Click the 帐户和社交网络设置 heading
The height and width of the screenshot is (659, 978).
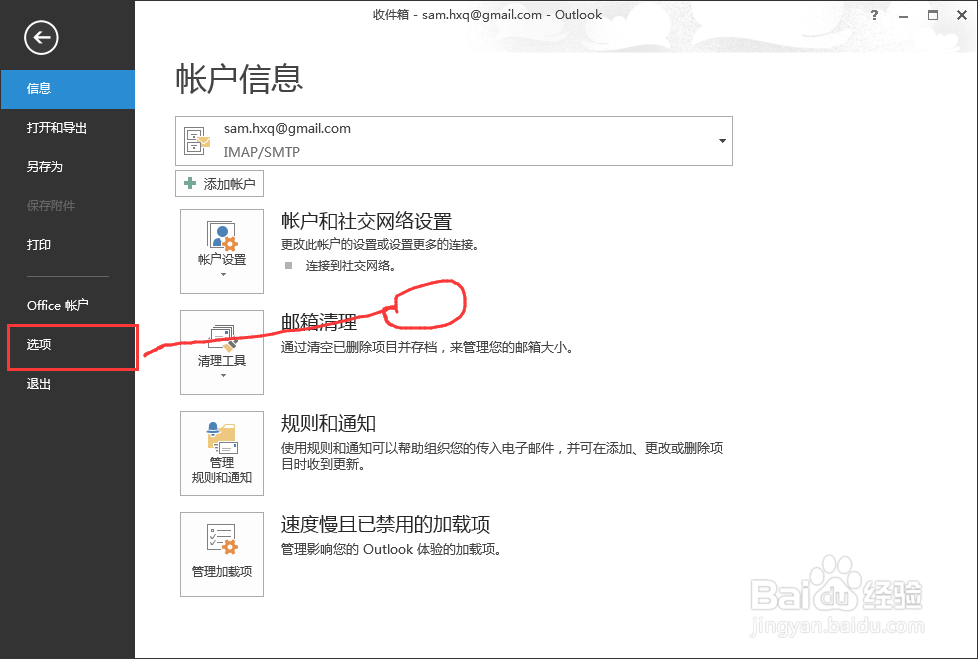(367, 221)
